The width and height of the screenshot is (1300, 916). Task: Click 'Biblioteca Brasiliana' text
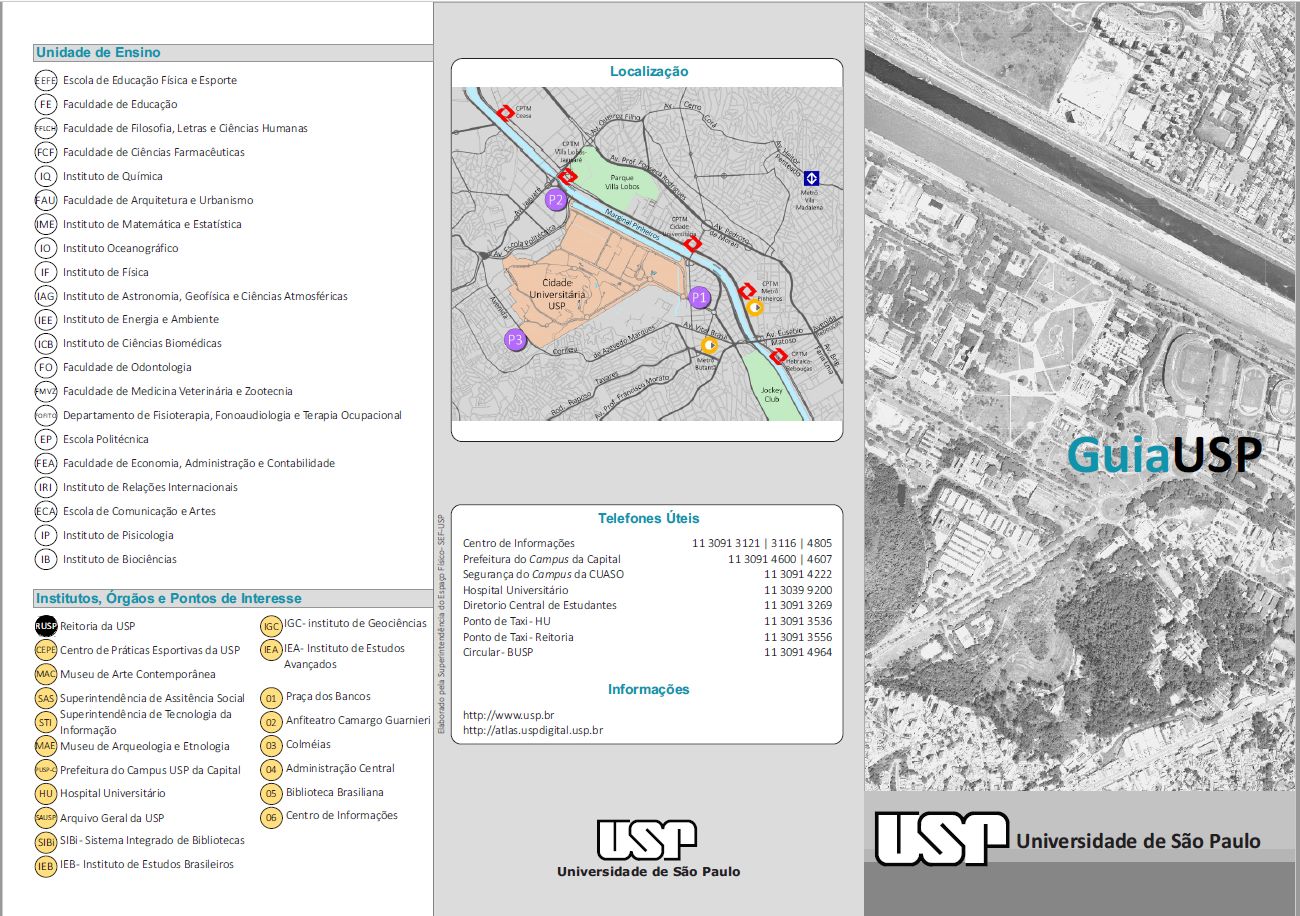click(335, 792)
